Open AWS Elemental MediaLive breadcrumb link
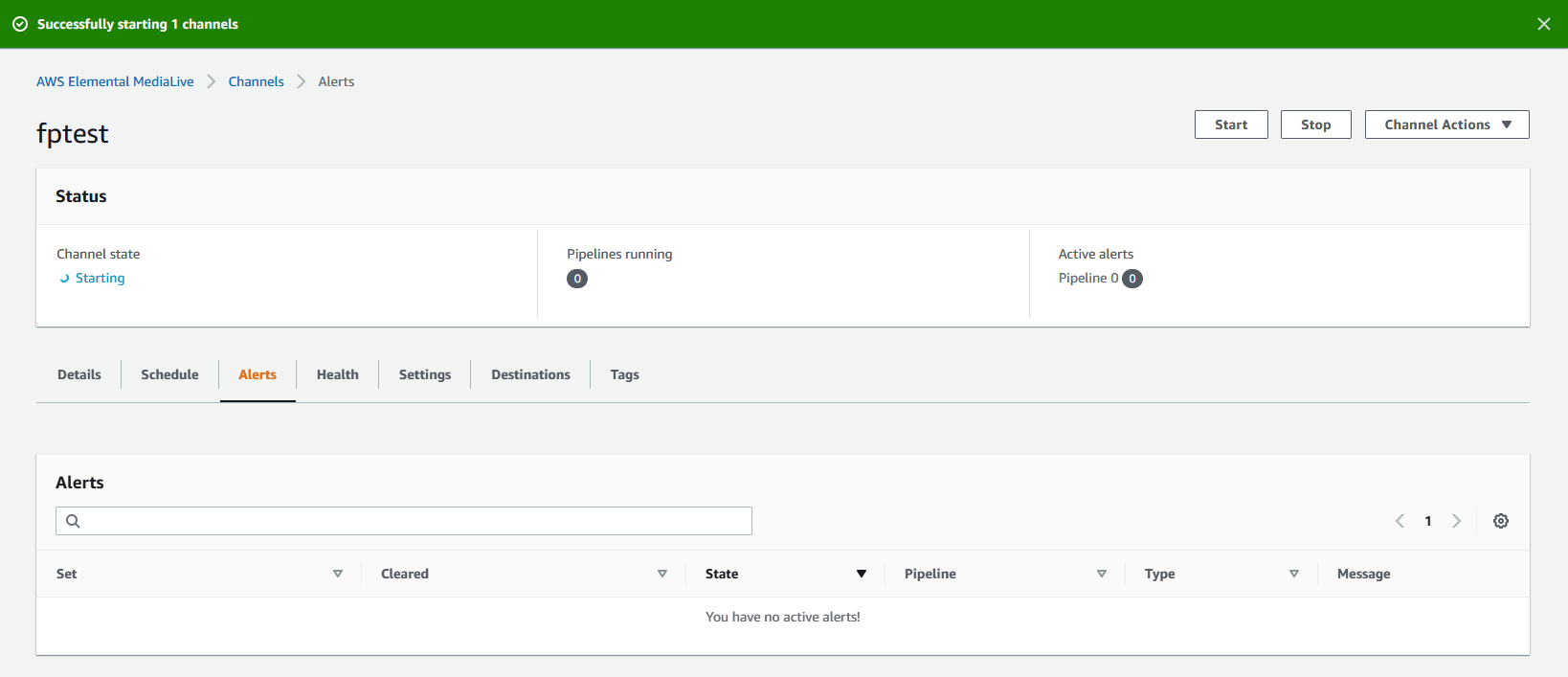This screenshot has width=1568, height=677. point(115,81)
